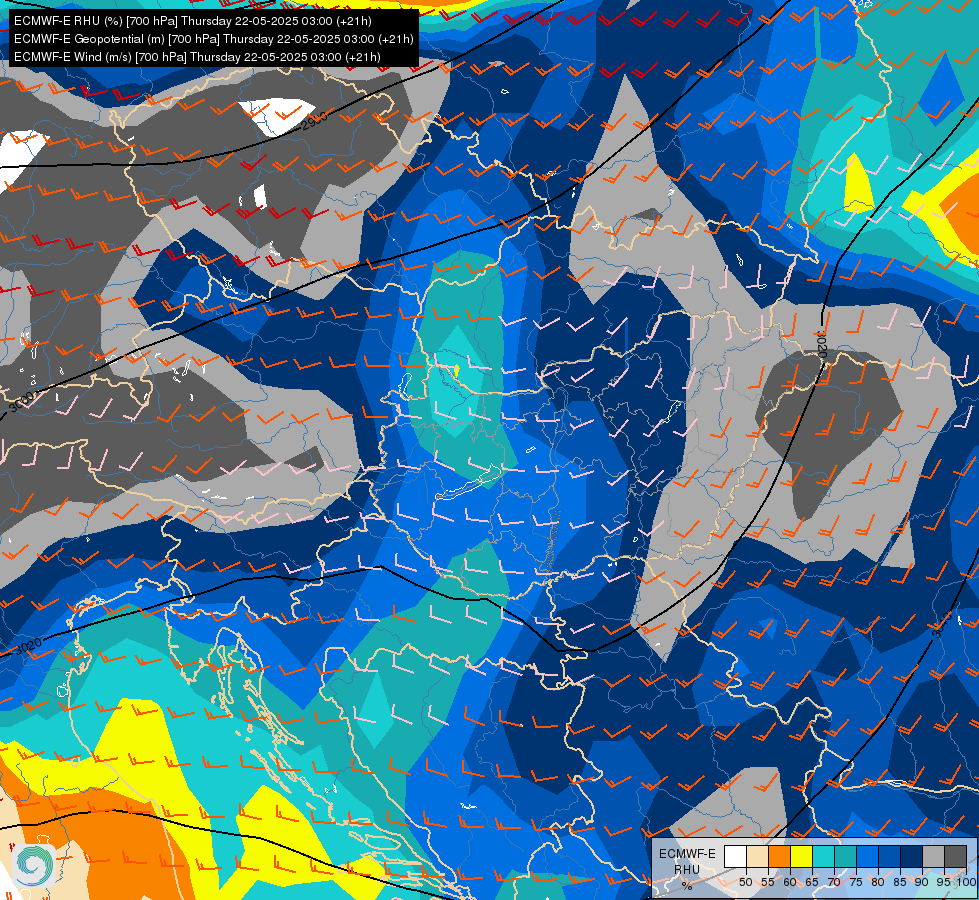Click the '95' legend tick label
The width and height of the screenshot is (979, 900).
coord(944,882)
